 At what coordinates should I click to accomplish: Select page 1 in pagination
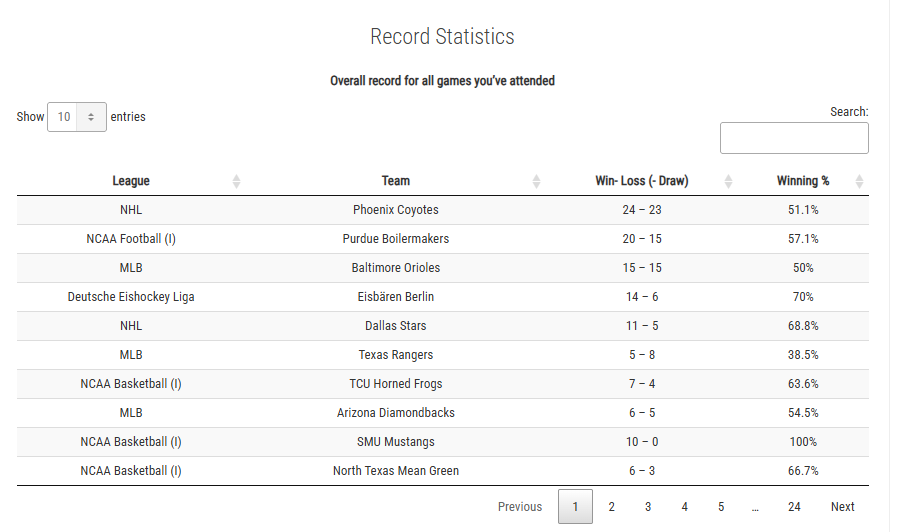(x=575, y=507)
